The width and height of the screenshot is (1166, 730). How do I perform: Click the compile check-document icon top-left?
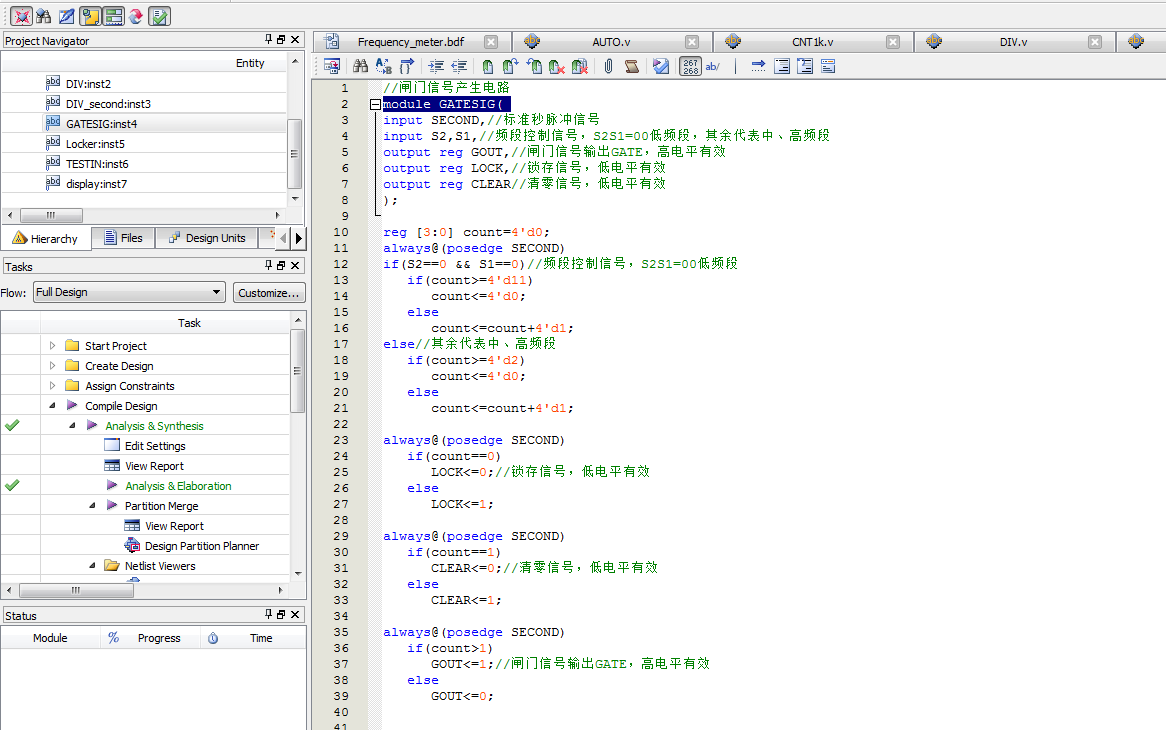click(158, 15)
